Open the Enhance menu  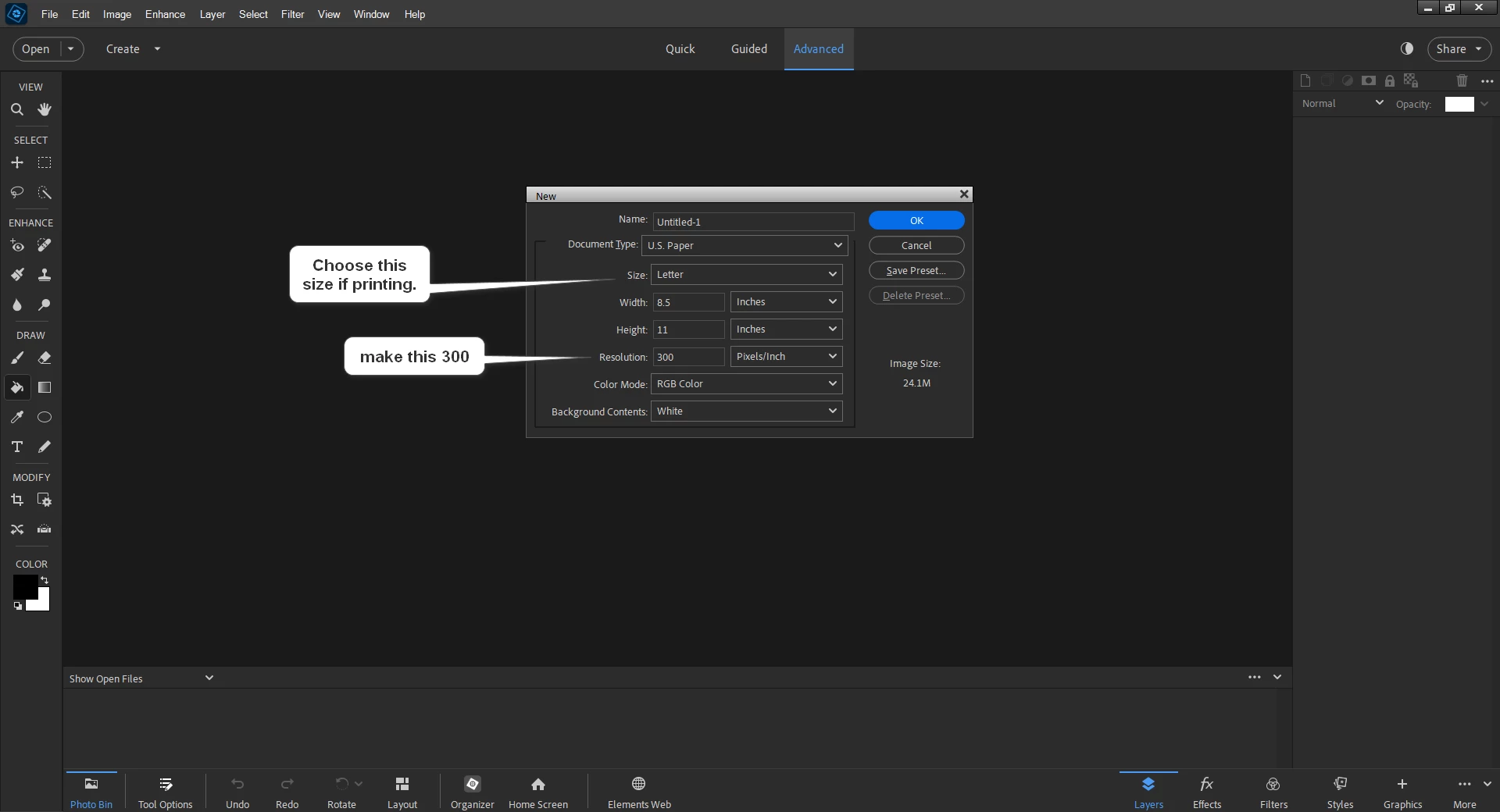(x=165, y=14)
